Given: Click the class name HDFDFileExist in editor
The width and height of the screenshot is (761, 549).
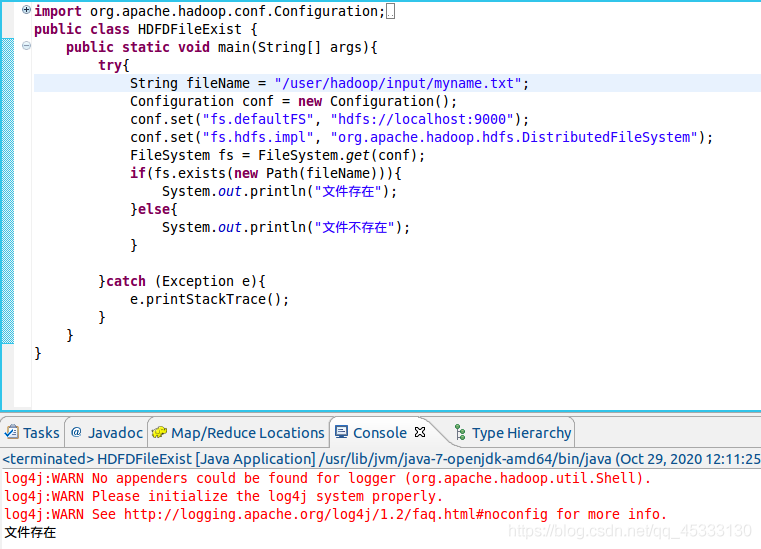Looking at the screenshot, I should point(189,29).
